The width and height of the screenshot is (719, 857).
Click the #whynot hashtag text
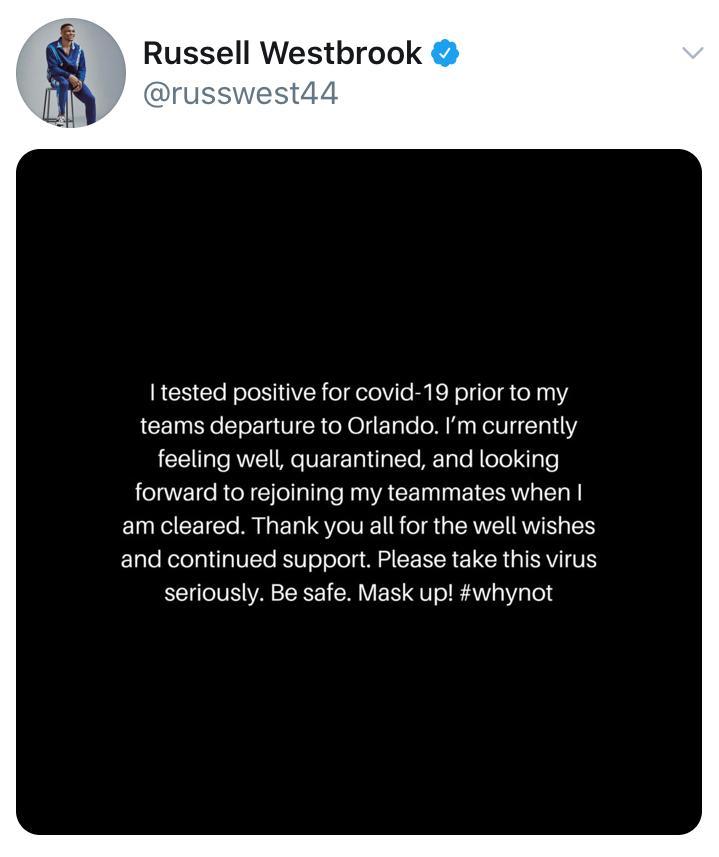(x=507, y=593)
